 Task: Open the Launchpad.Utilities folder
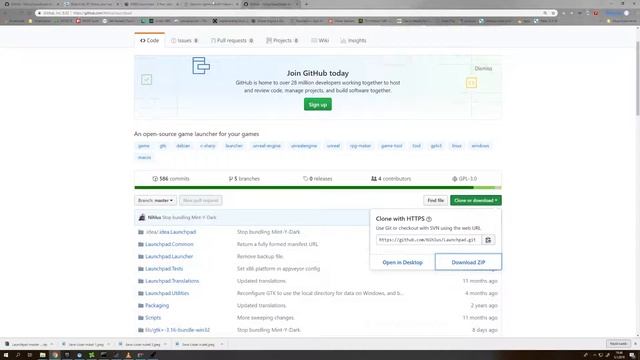coord(167,293)
